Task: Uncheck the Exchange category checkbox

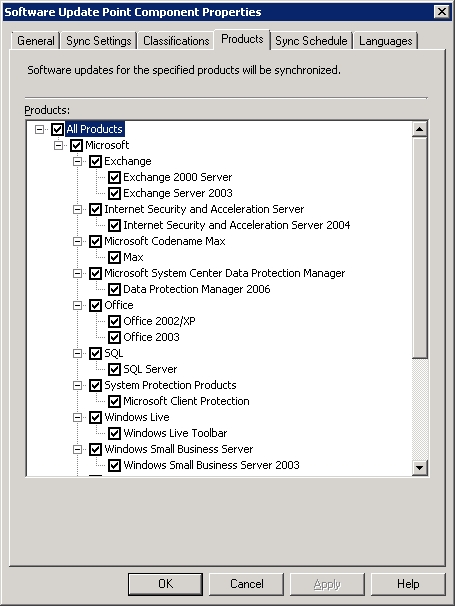Action: [95, 161]
